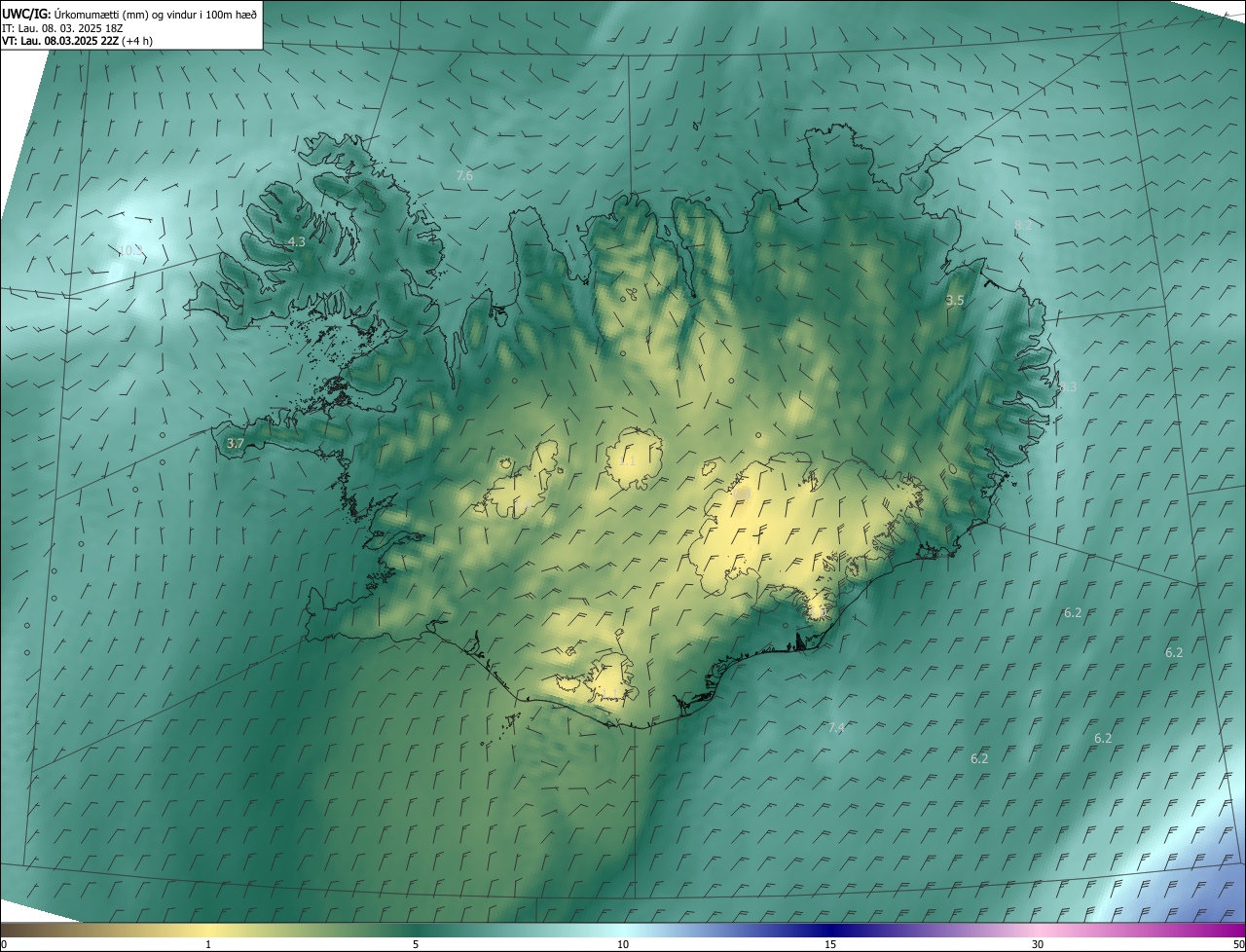Click the 7.4 value south of Iceland
Image resolution: width=1246 pixels, height=952 pixels.
click(836, 727)
